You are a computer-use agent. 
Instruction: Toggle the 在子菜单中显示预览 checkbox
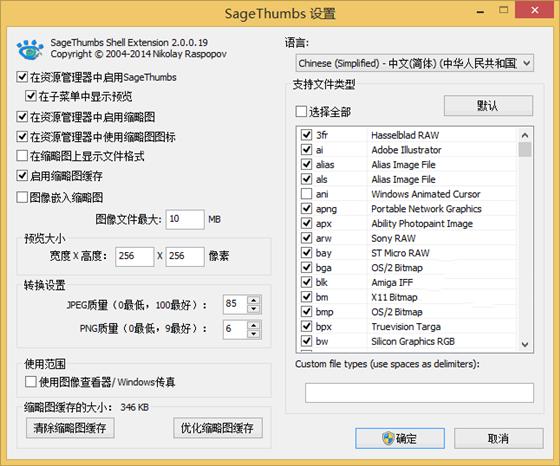[x=31, y=96]
